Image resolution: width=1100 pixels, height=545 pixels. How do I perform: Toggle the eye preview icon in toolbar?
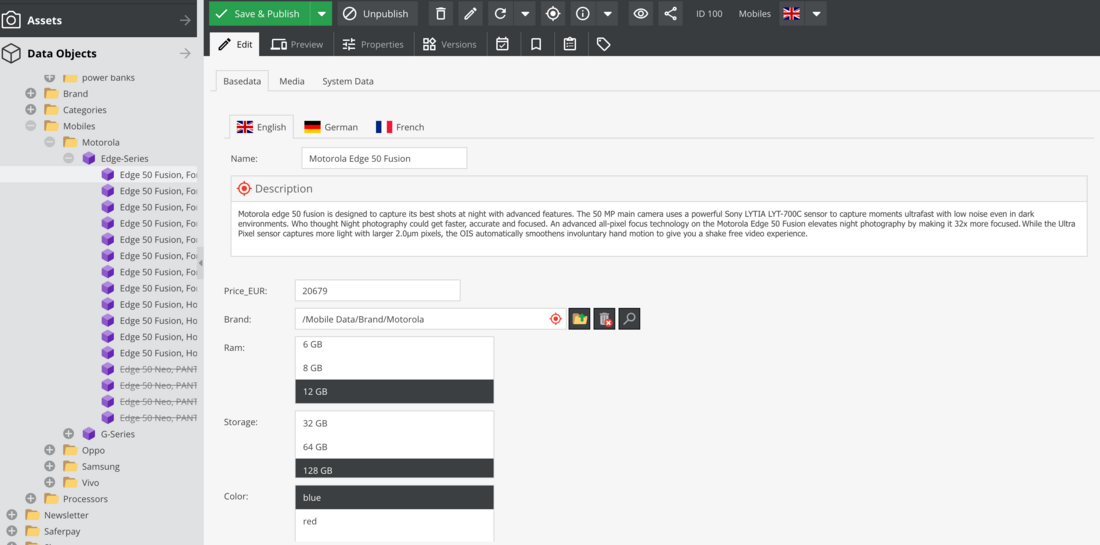click(641, 14)
